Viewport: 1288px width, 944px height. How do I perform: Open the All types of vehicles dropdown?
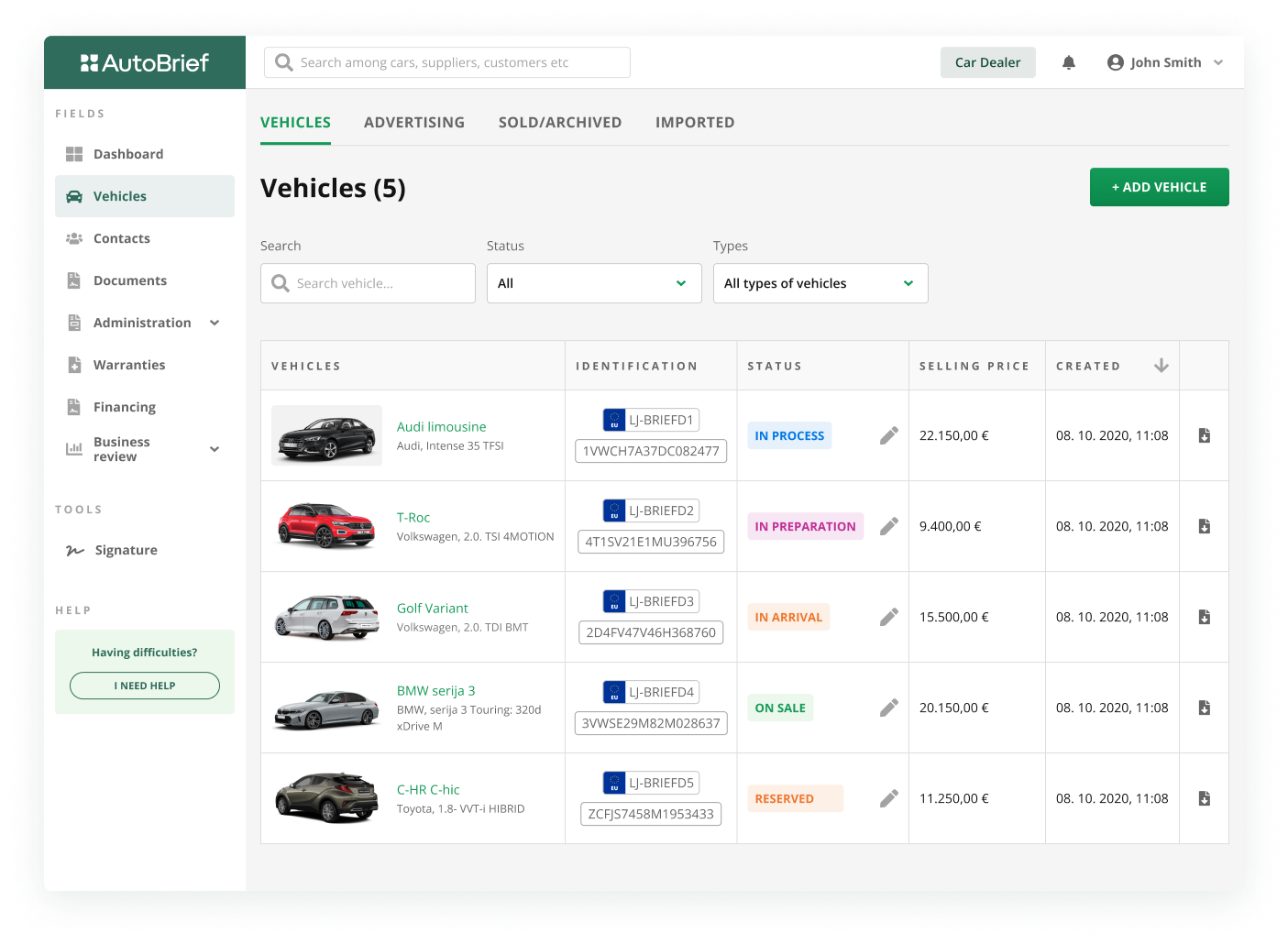click(x=820, y=282)
